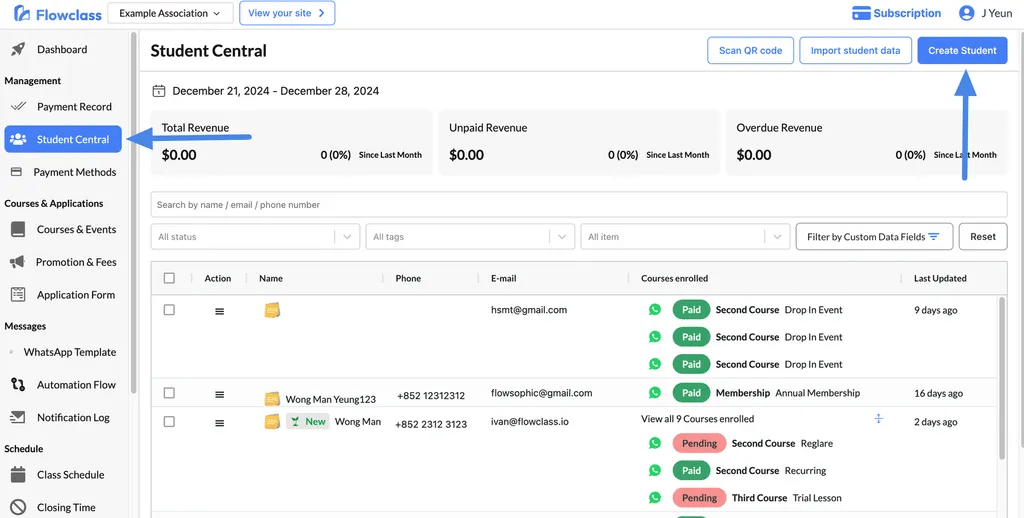Select Student Central in the sidebar
Viewport: 1024px width, 518px height.
coord(63,139)
